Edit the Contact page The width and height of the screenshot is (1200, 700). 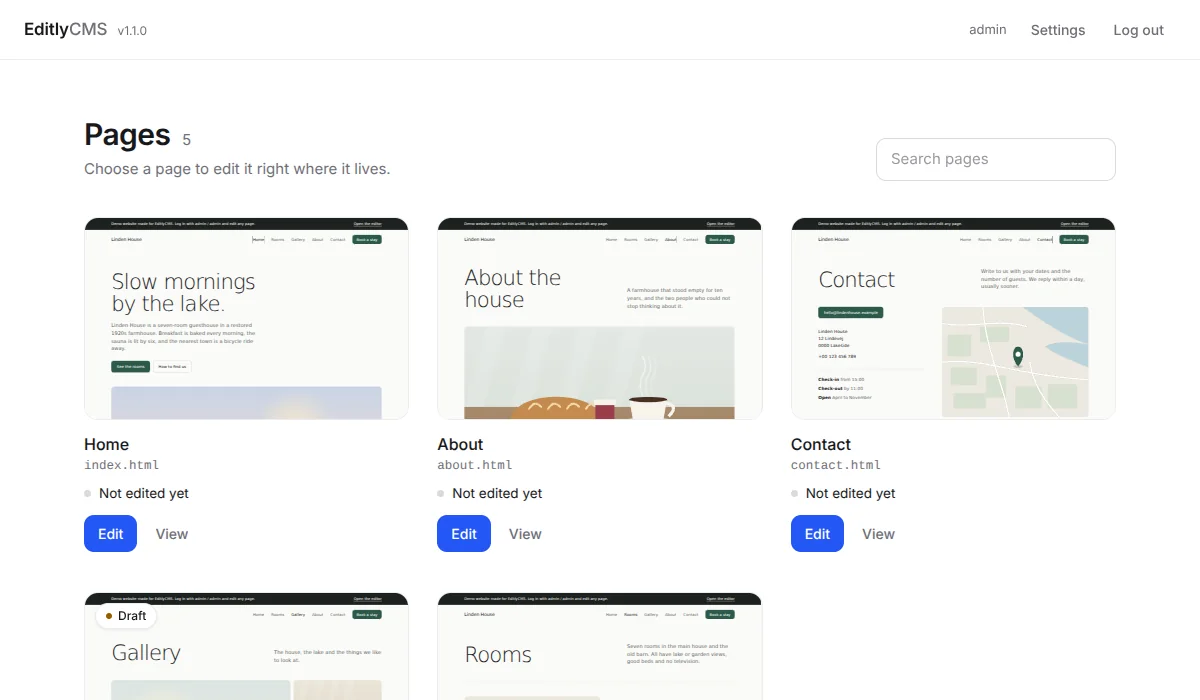(x=817, y=533)
